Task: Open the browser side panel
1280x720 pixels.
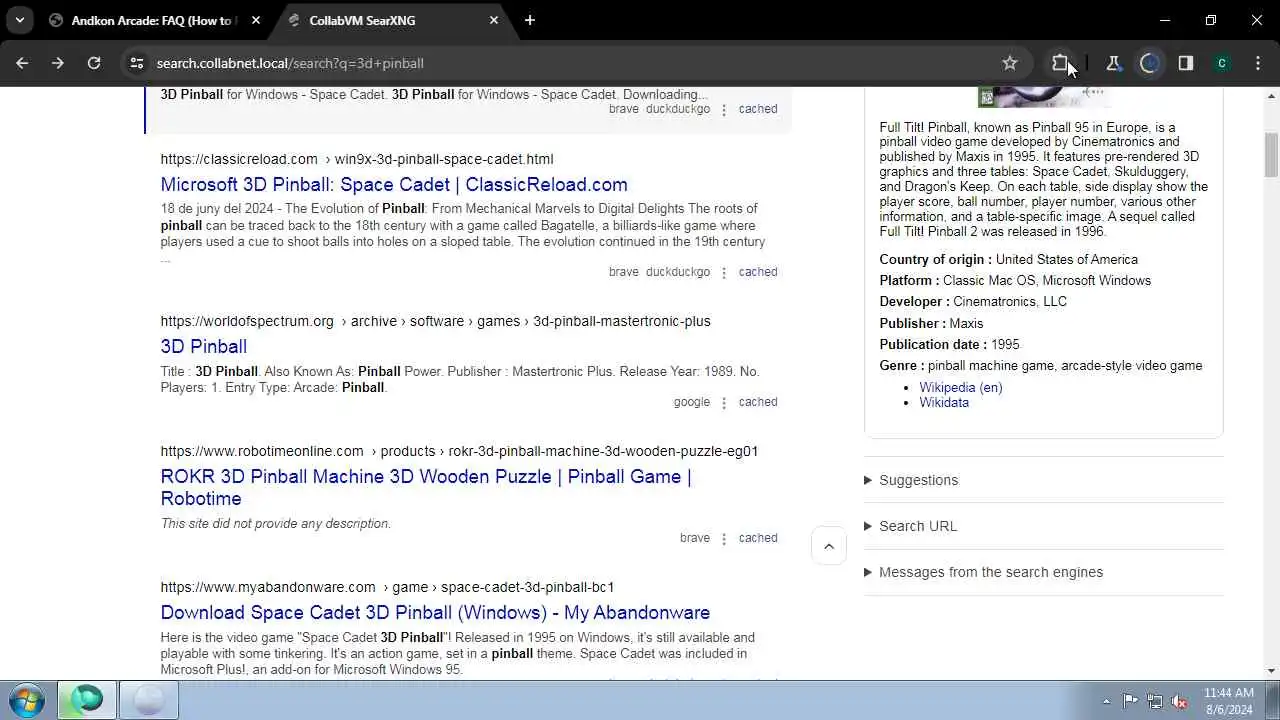Action: [1186, 63]
